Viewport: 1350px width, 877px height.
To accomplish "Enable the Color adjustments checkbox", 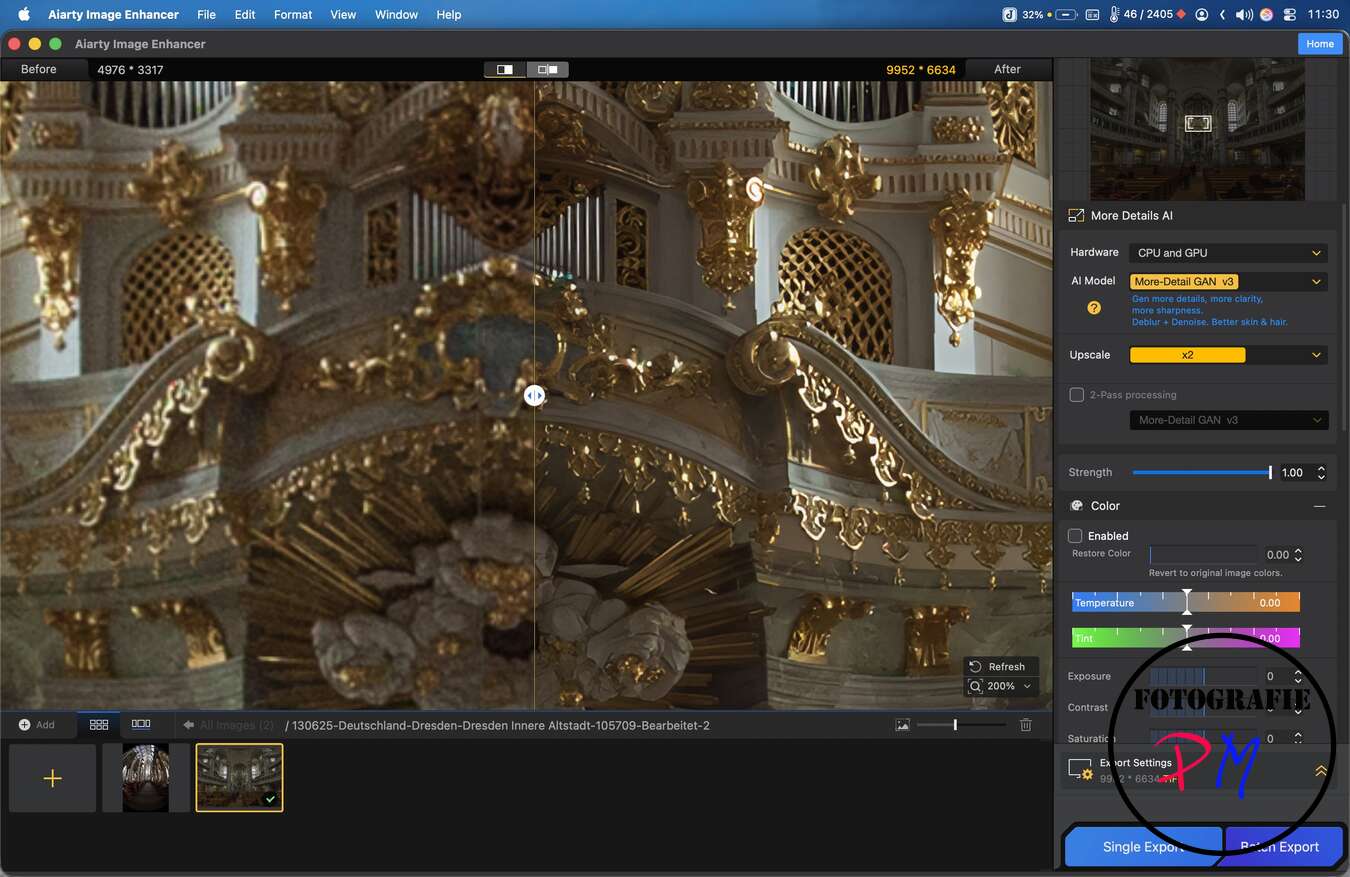I will [1076, 535].
